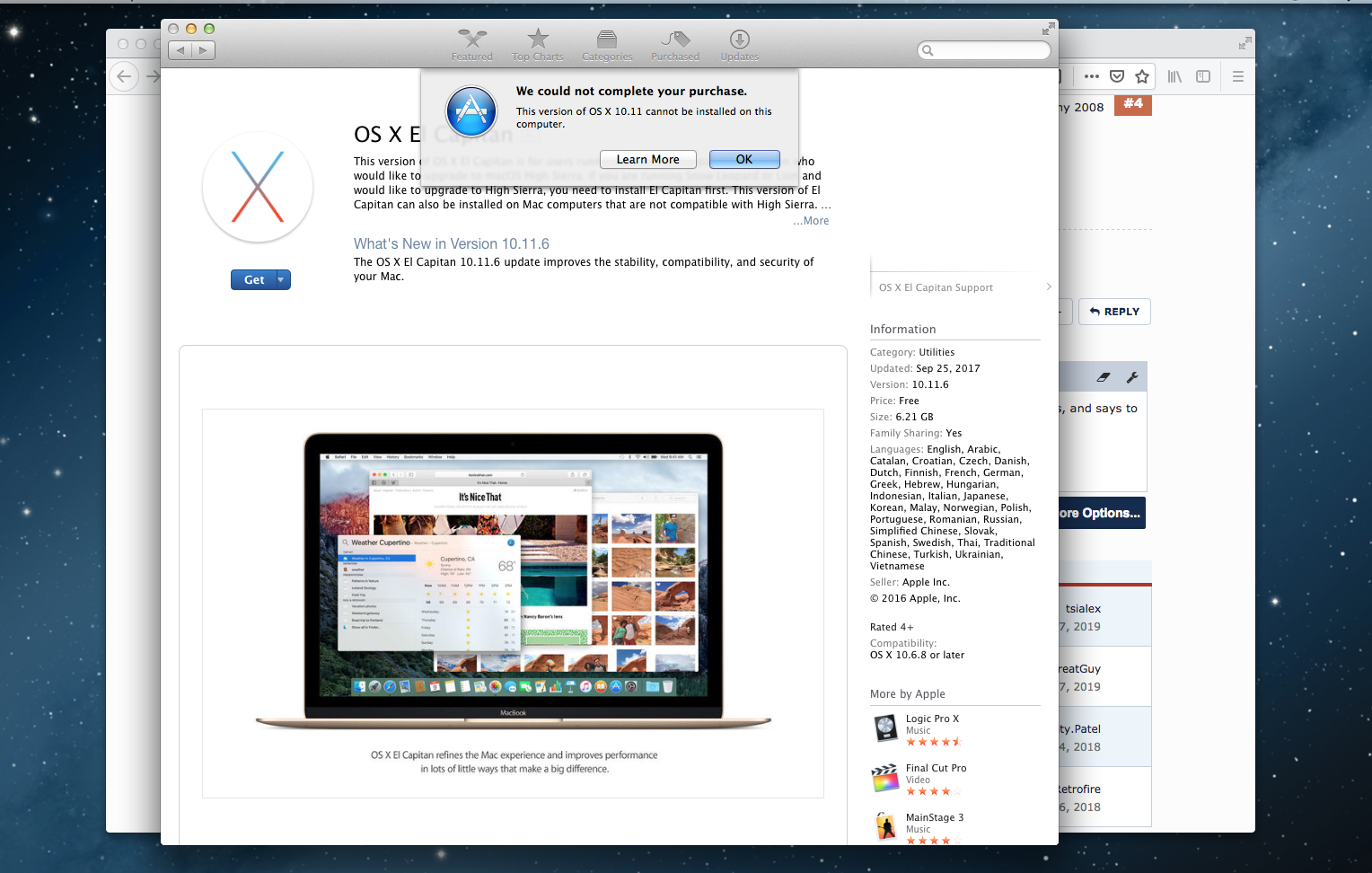1372x873 pixels.
Task: Open Firefox hamburger menu
Action: pos(1238,76)
